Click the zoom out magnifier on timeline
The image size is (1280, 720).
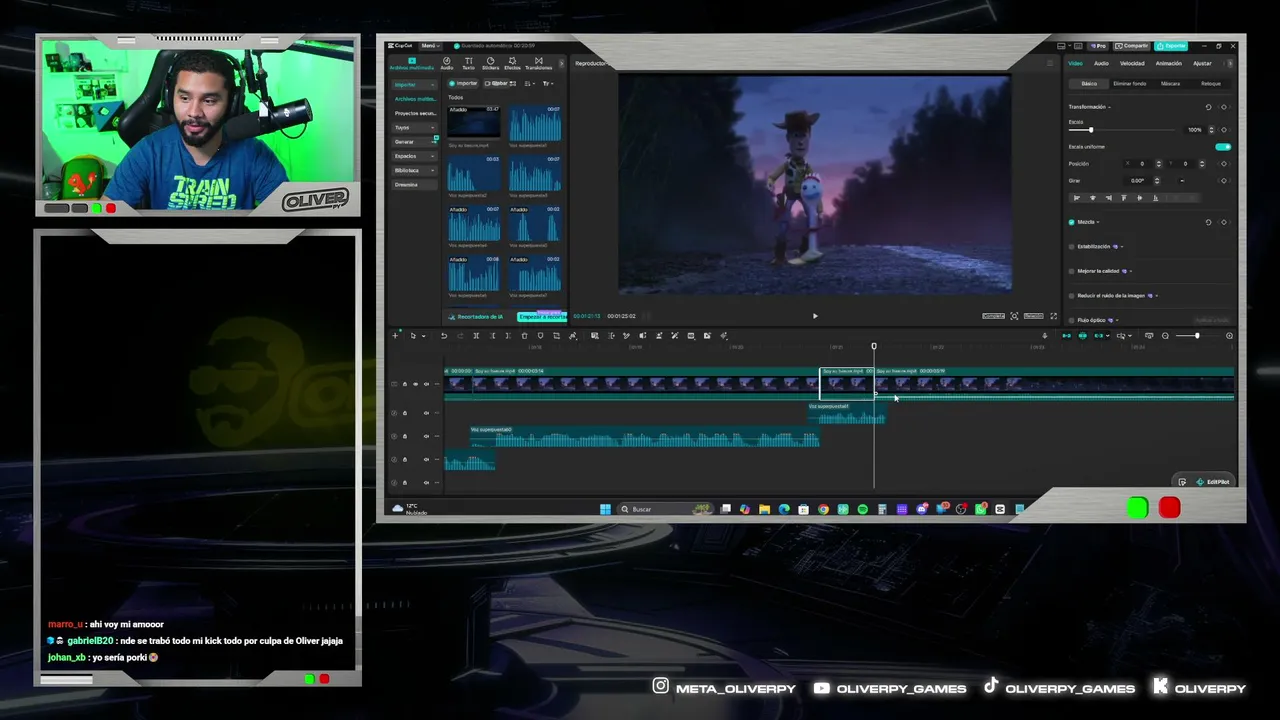tap(1165, 336)
